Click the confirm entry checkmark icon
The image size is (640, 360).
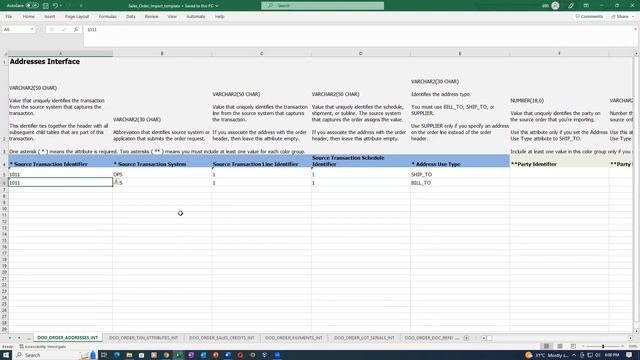tap(64, 29)
